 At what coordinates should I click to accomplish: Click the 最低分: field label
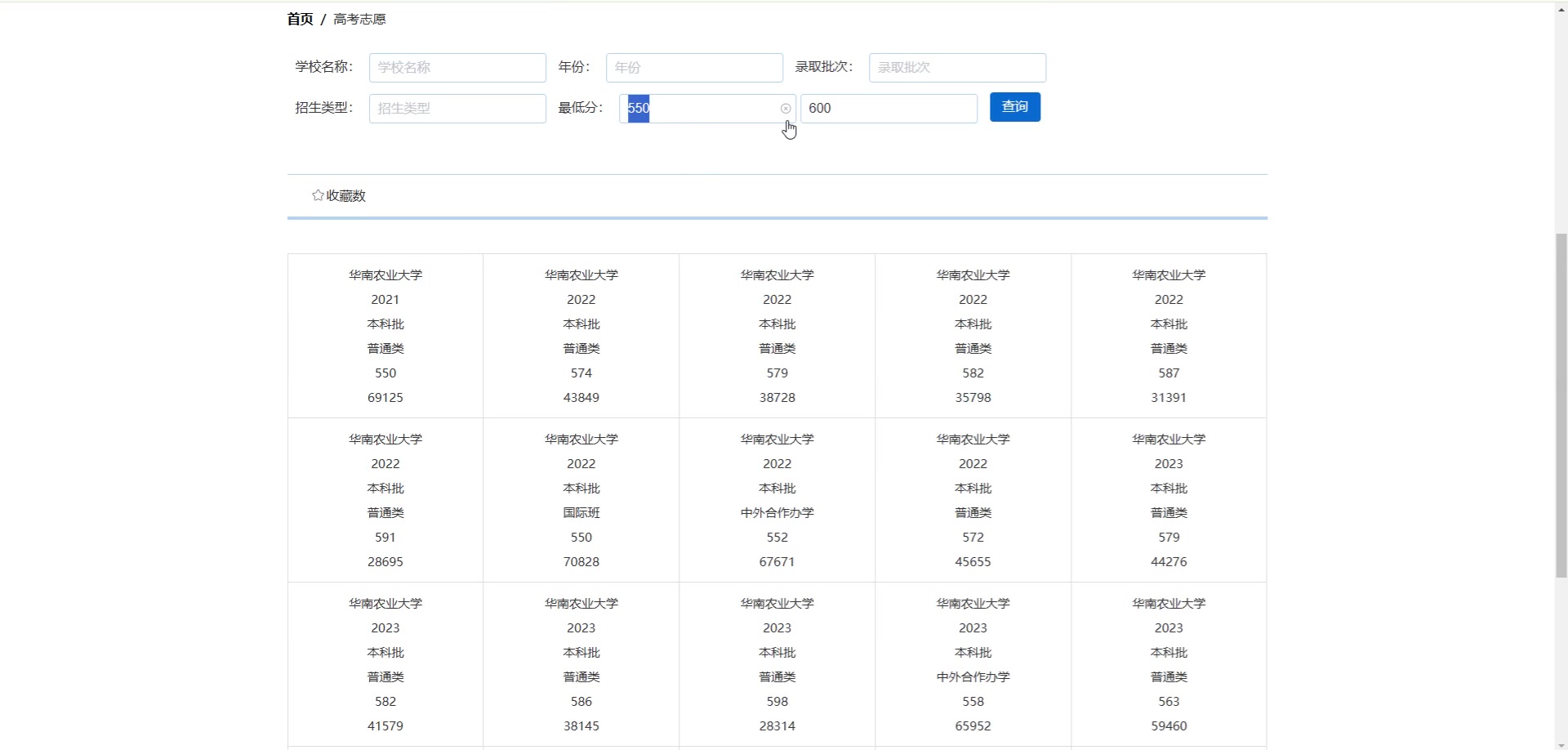pyautogui.click(x=581, y=108)
